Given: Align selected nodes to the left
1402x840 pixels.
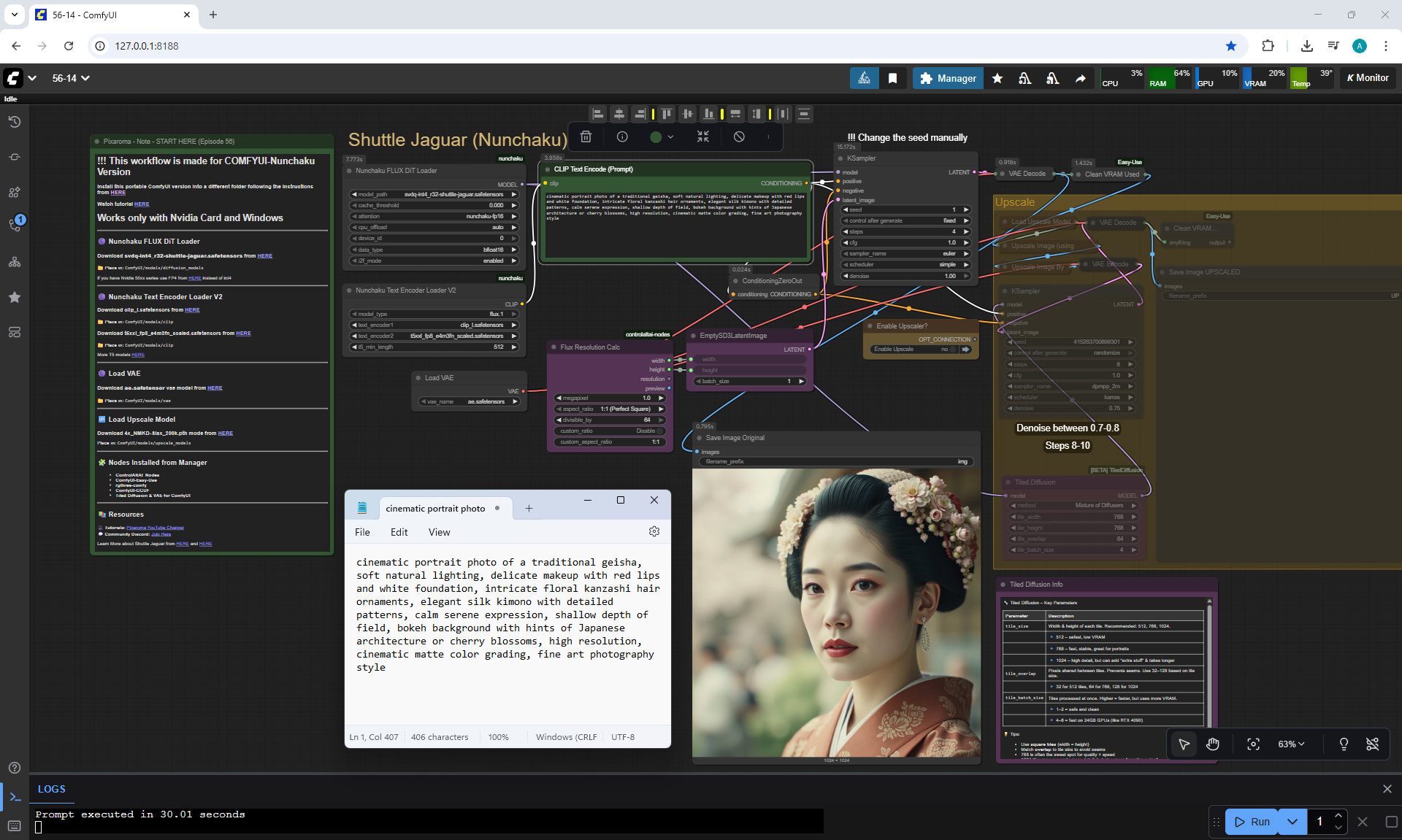Looking at the screenshot, I should coord(598,114).
